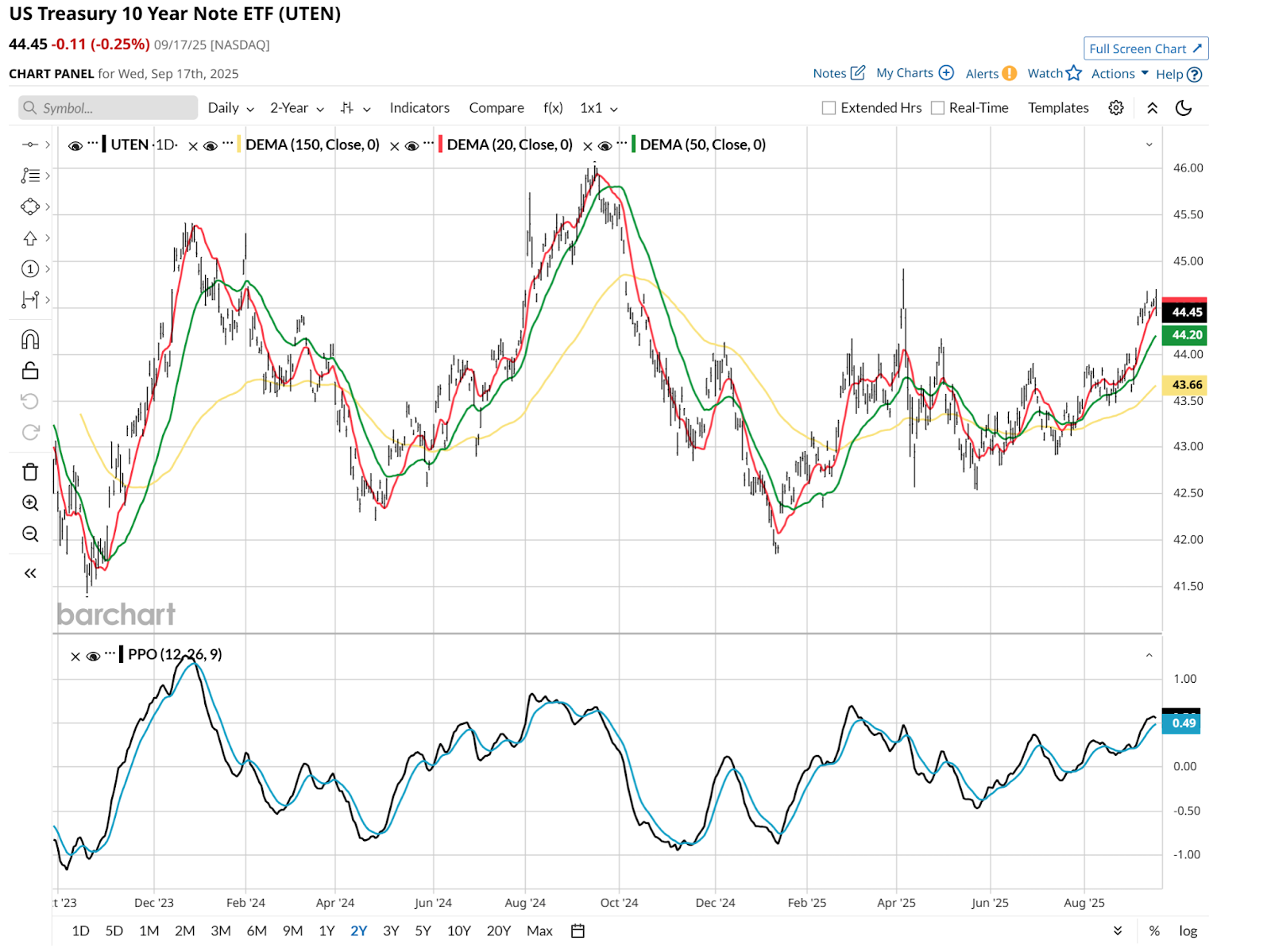Toggle the log scale button

(x=1188, y=931)
